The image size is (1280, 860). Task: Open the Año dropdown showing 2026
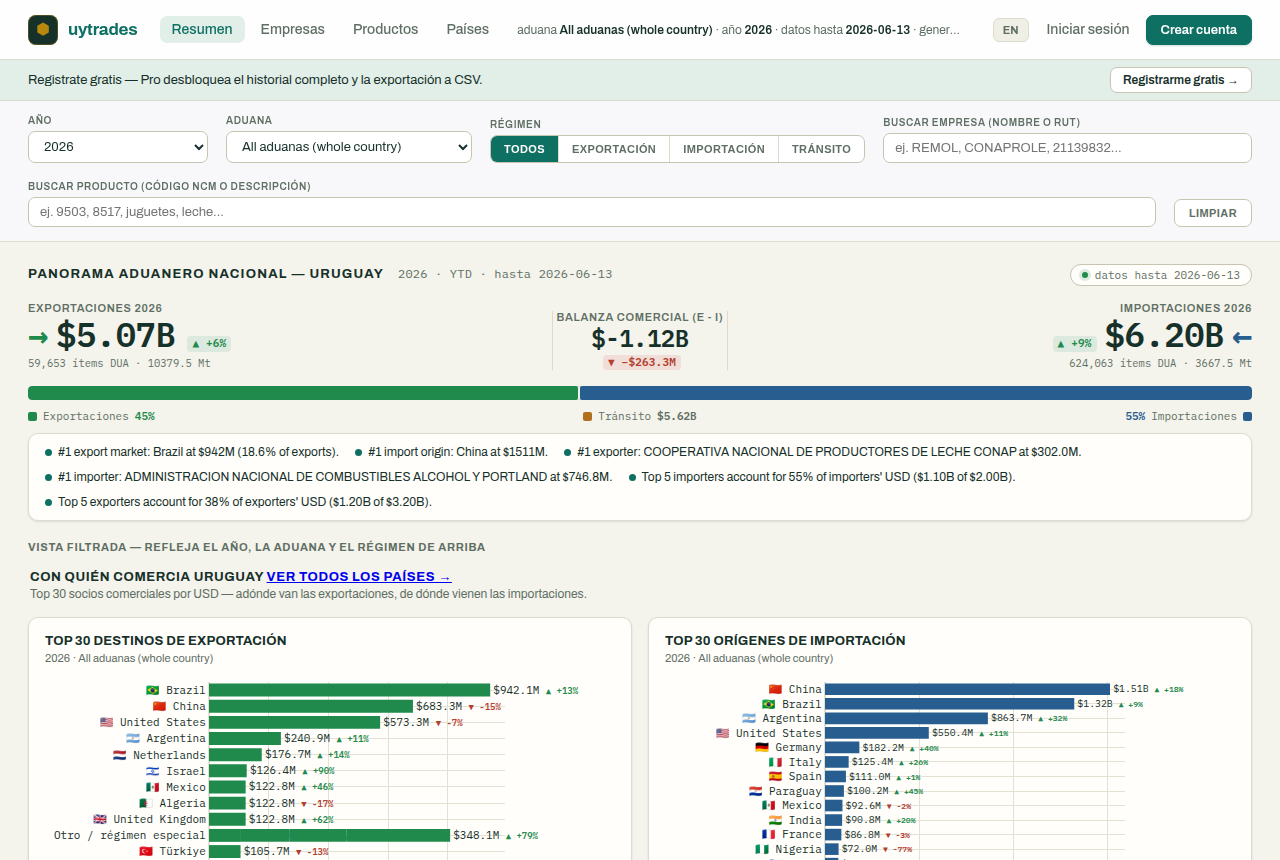click(118, 147)
